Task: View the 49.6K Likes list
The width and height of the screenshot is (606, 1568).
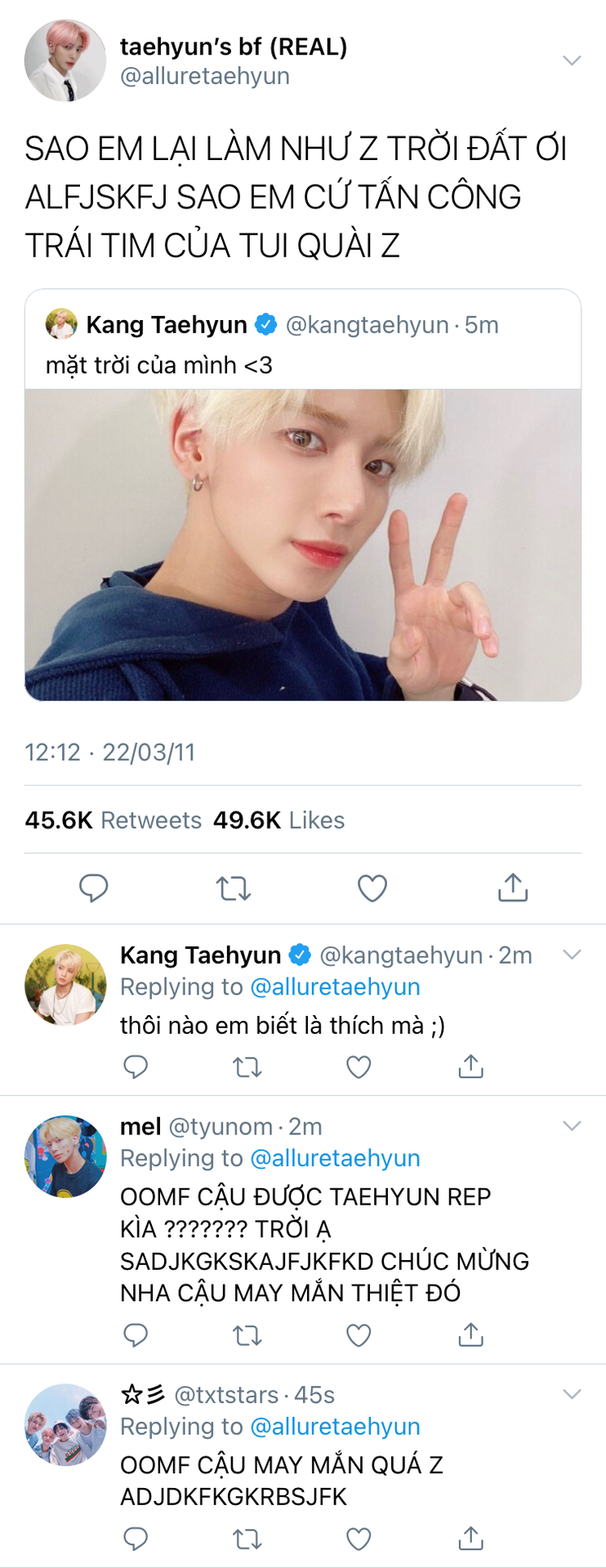Action: point(278,820)
